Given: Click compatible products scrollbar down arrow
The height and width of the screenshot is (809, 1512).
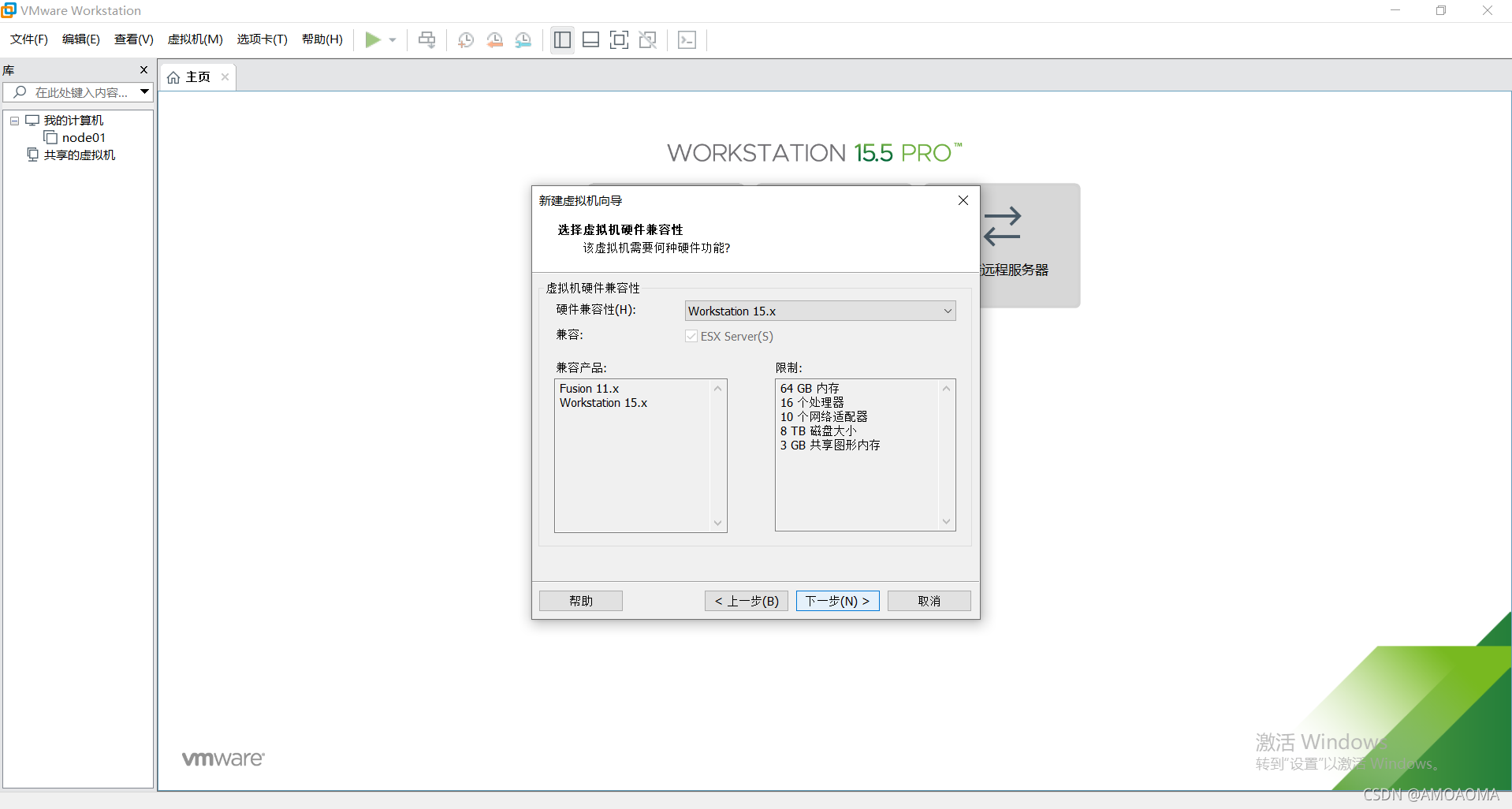Looking at the screenshot, I should pyautogui.click(x=717, y=523).
